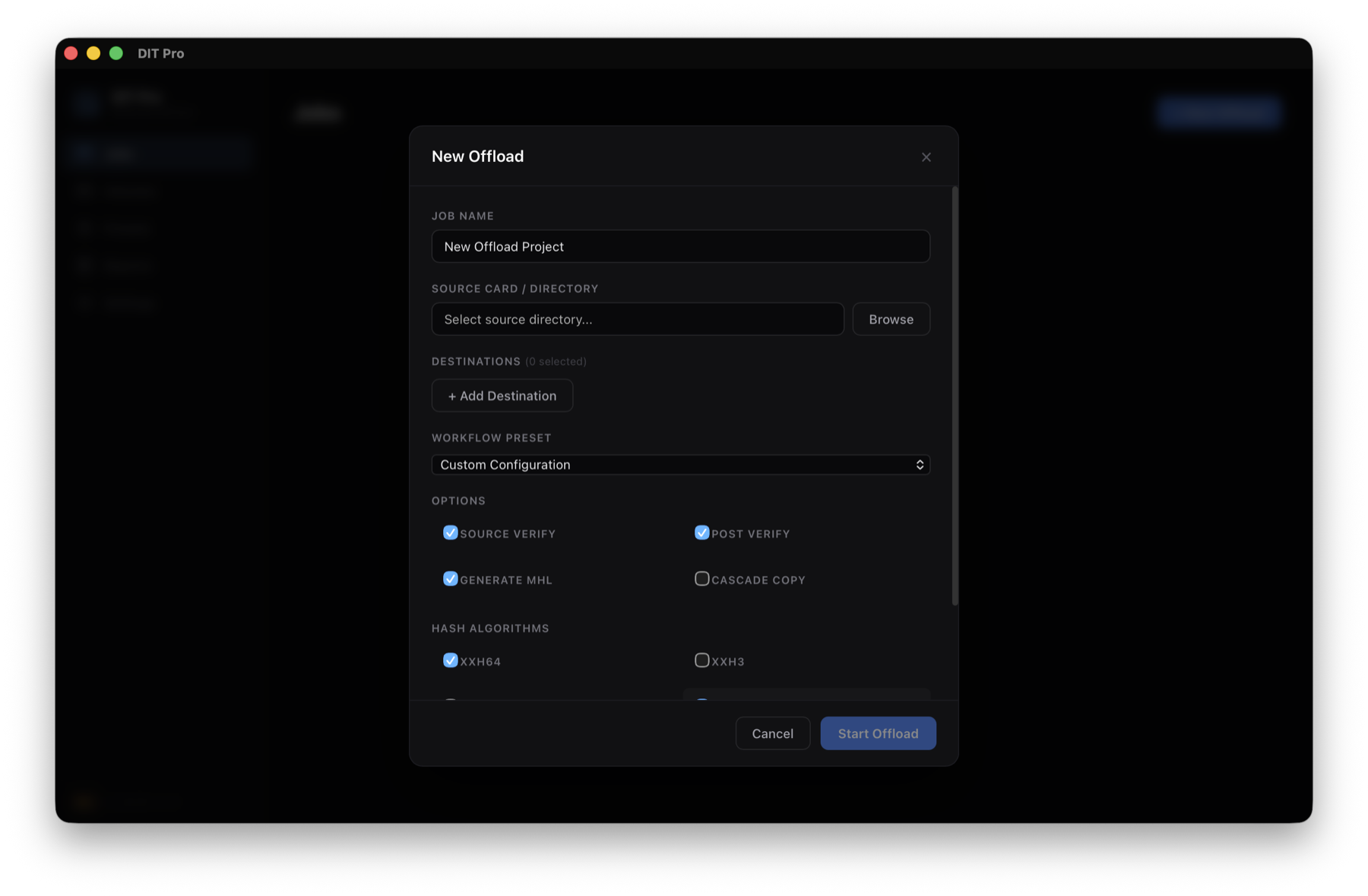Click the stepper chevrons on Custom Configuration
Screen dimensions: 1368x896
coord(920,464)
